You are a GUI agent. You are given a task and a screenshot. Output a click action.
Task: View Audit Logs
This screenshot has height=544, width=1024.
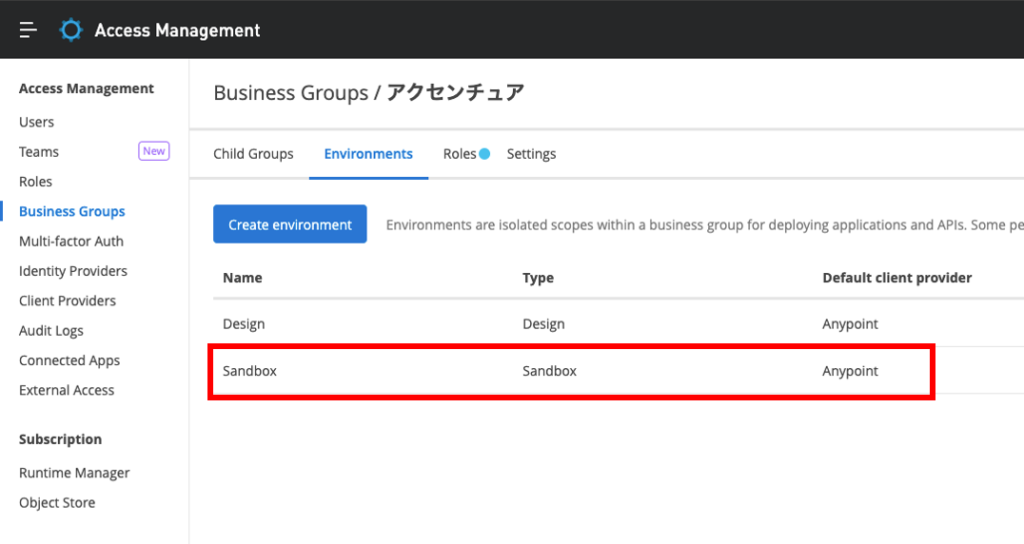tap(51, 331)
